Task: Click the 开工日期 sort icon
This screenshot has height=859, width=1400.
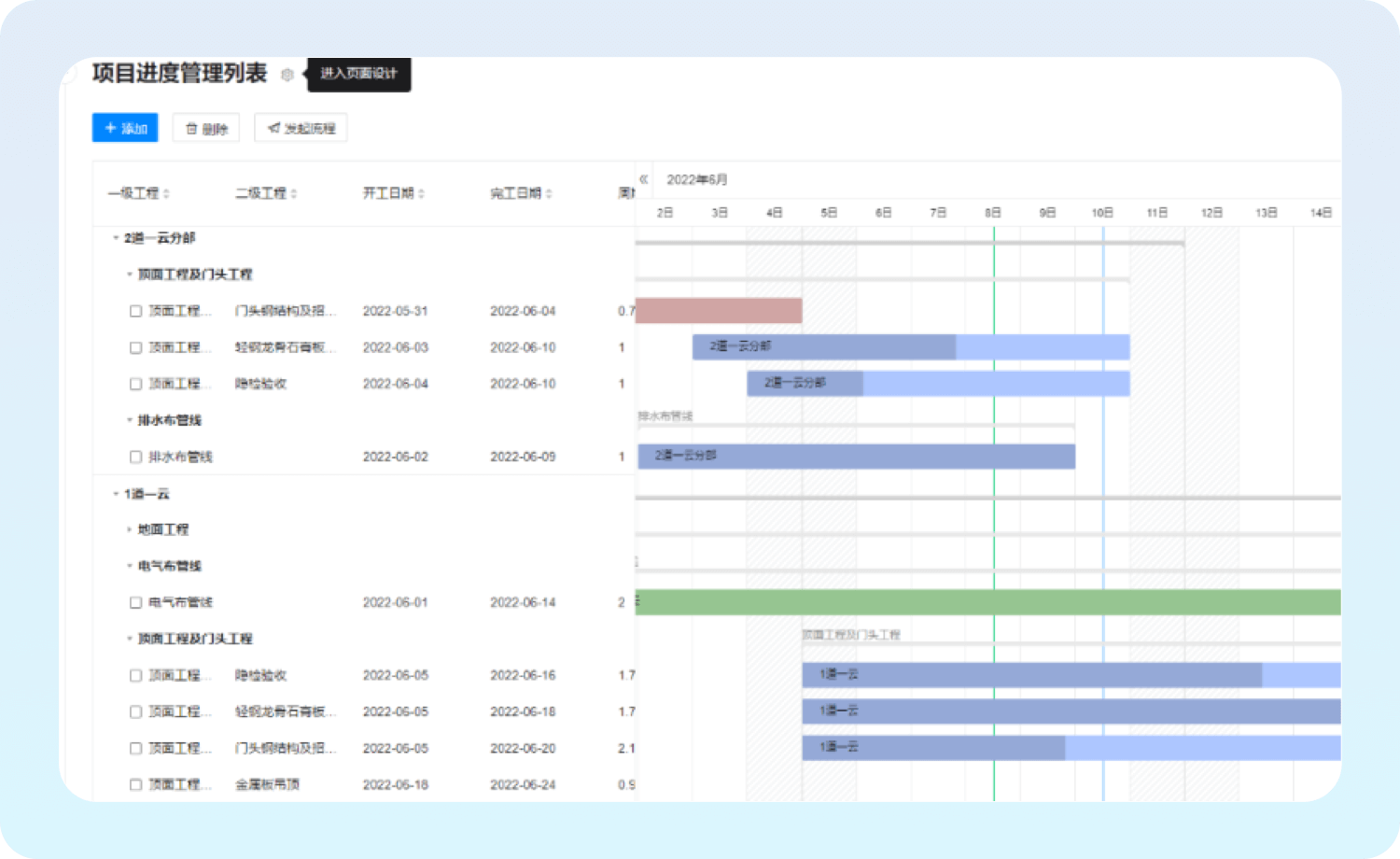Action: pyautogui.click(x=421, y=193)
